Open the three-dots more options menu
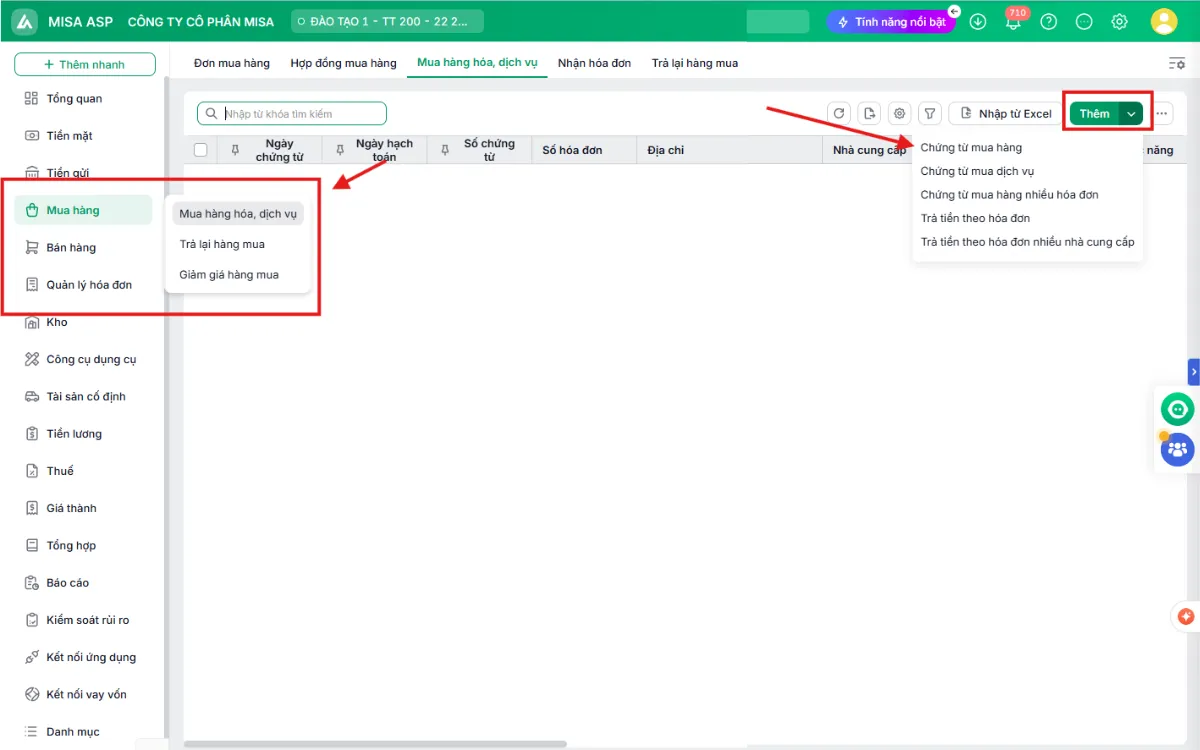This screenshot has width=1200, height=750. pyautogui.click(x=1161, y=114)
